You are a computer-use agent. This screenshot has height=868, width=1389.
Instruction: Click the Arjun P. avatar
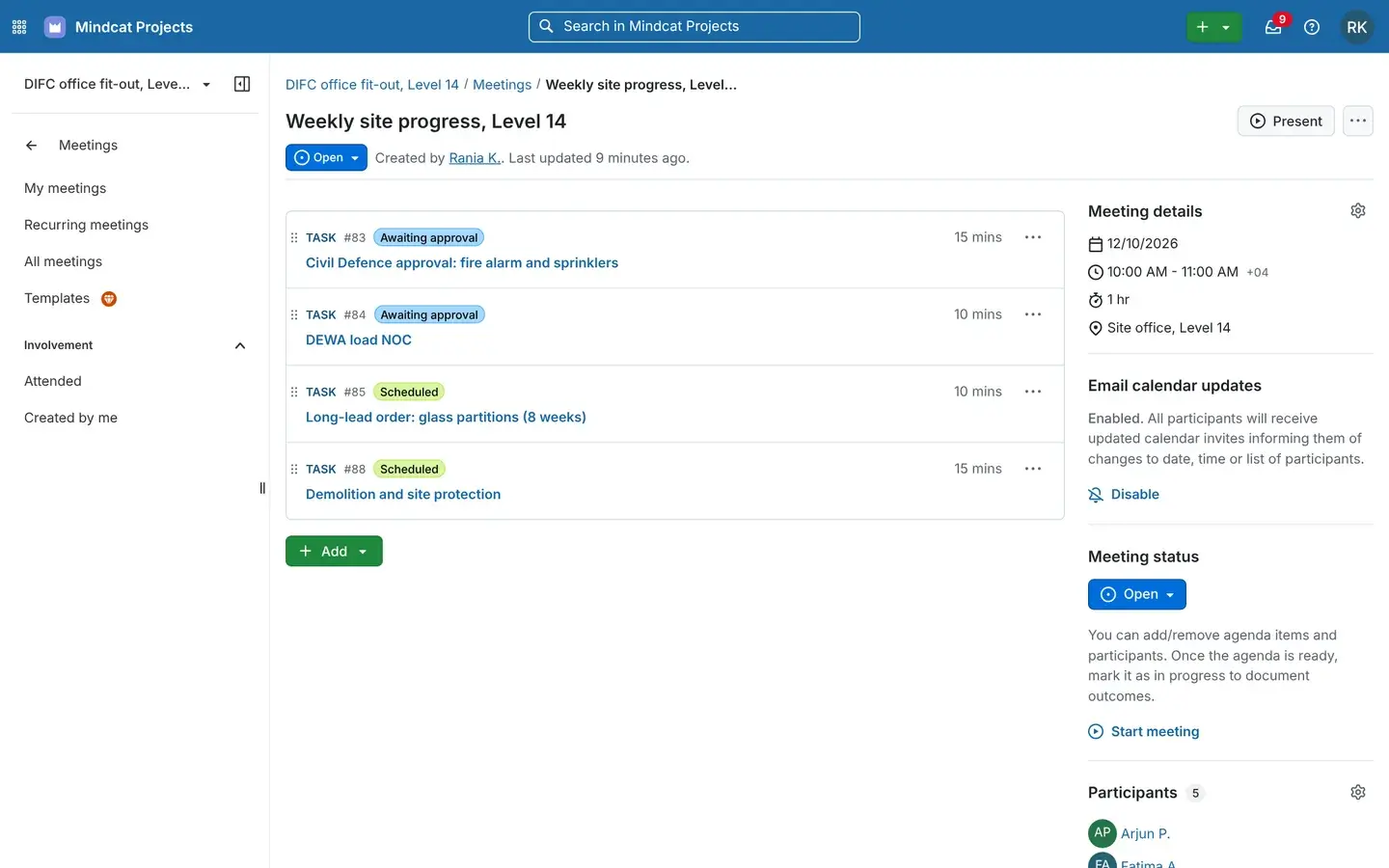1103,833
